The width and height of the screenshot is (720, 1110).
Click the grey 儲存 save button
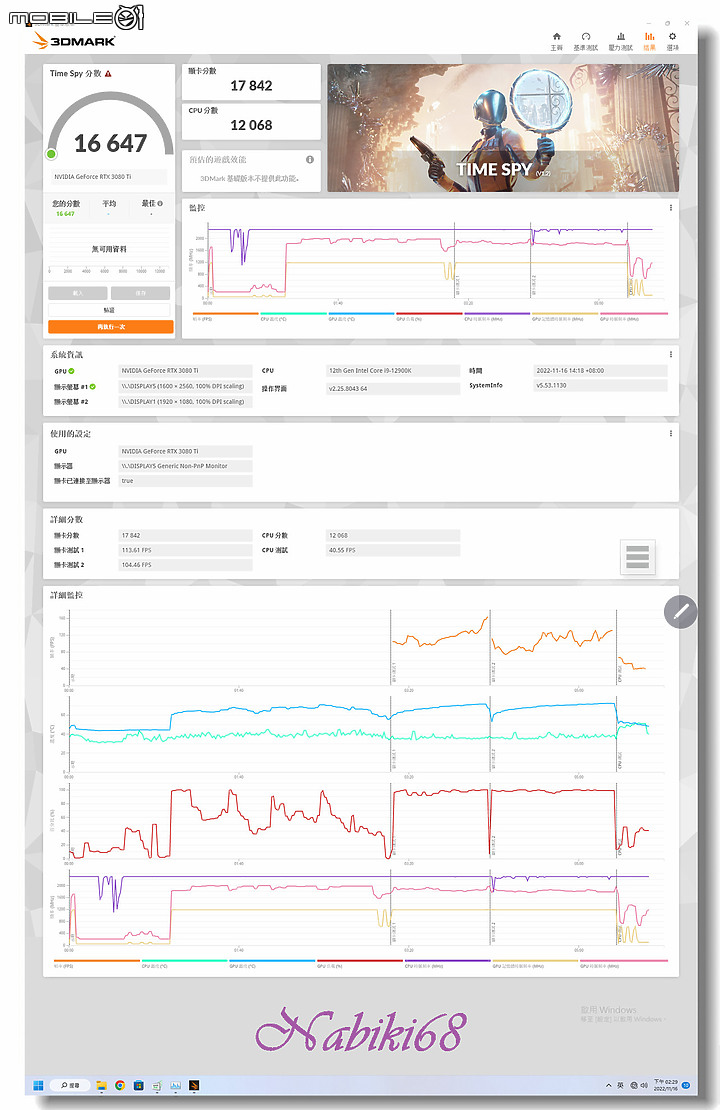[140, 293]
